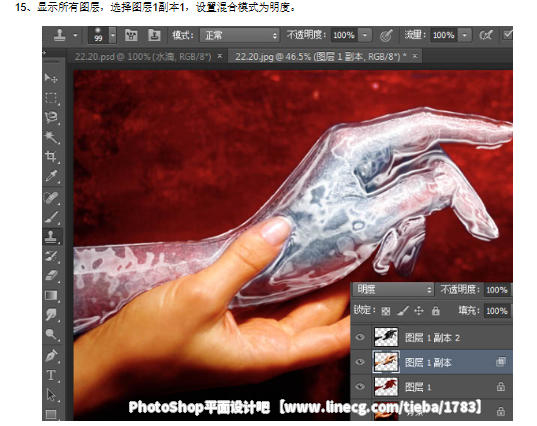The height and width of the screenshot is (426, 537).
Task: Click layer name 图层 1
Action: click(418, 387)
